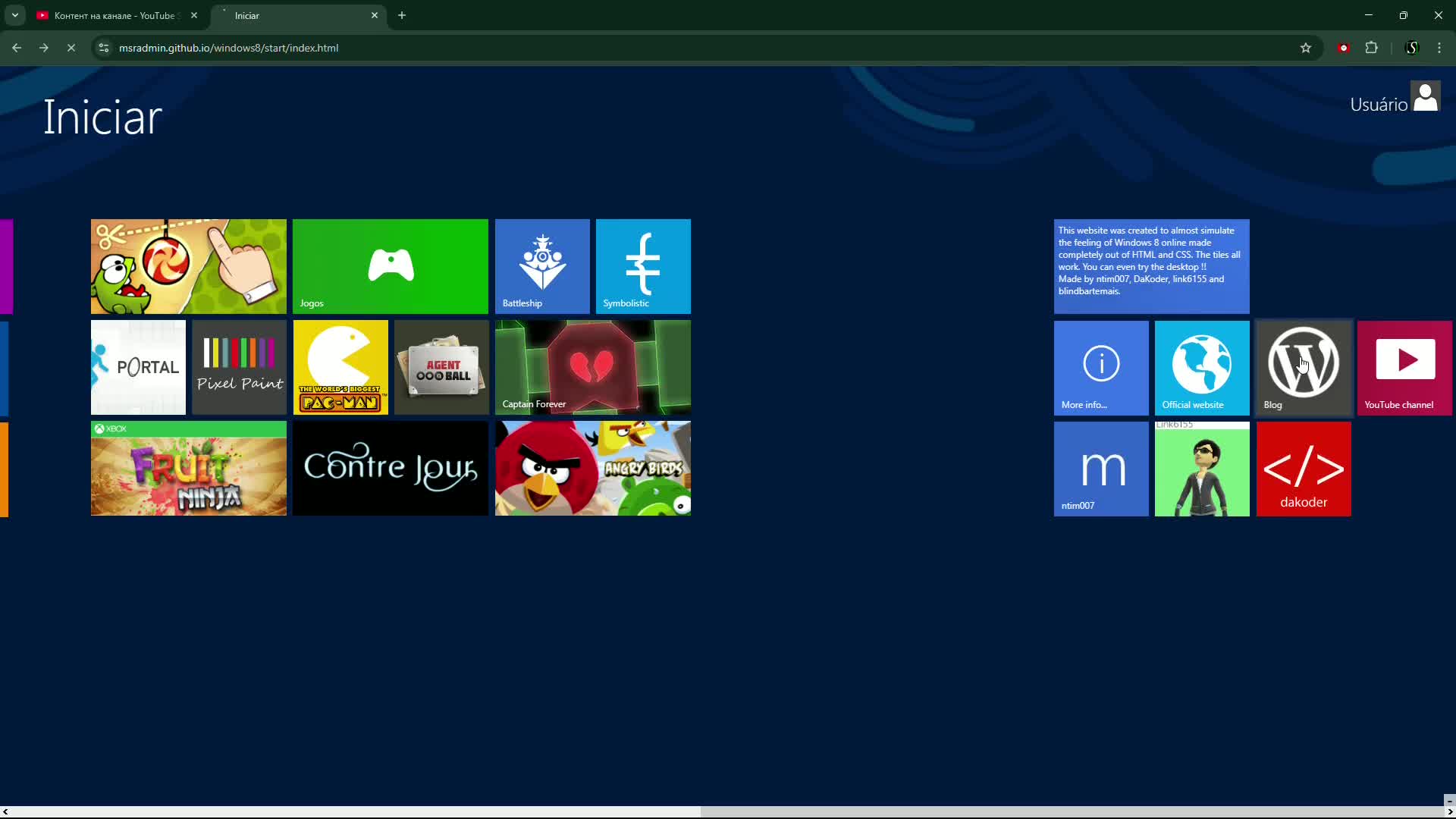Launch the Angry Birds tile
Viewport: 1456px width, 819px height.
tap(593, 468)
